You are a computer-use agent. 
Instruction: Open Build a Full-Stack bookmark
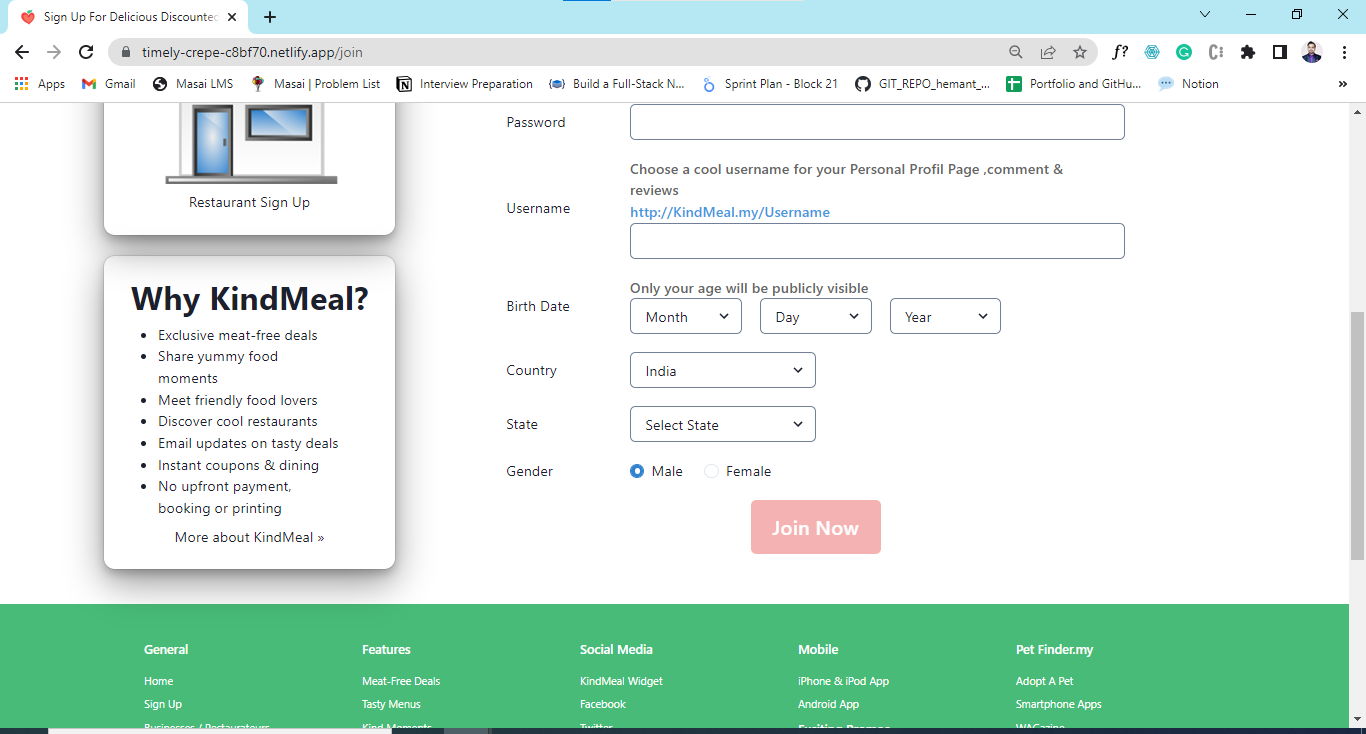coord(617,84)
